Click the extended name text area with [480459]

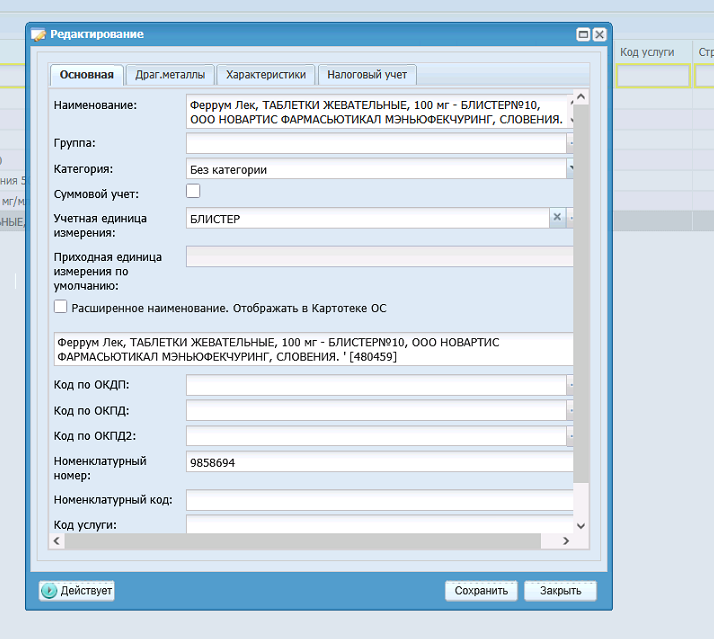click(x=313, y=349)
